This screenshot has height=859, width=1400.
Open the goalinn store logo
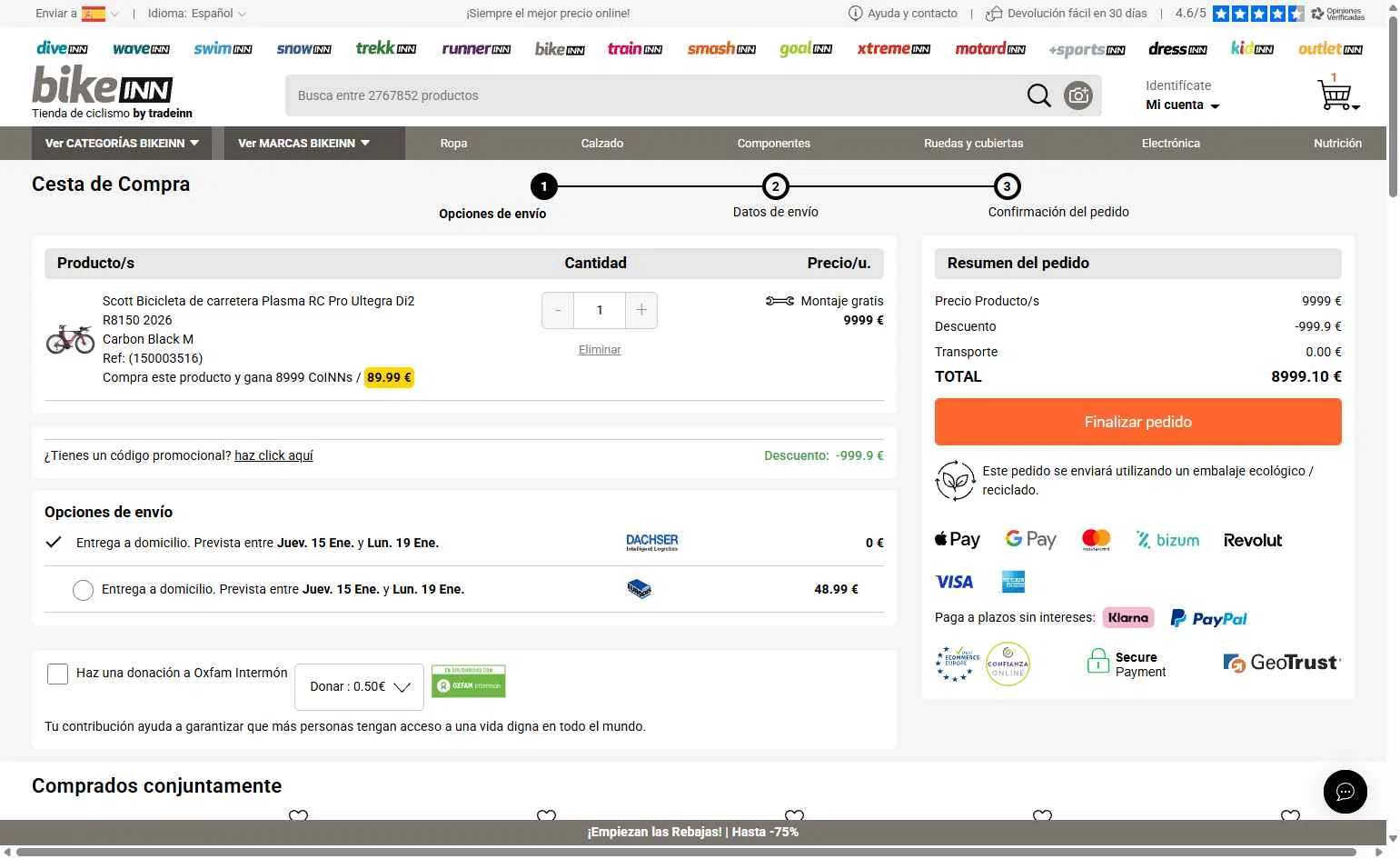(806, 48)
